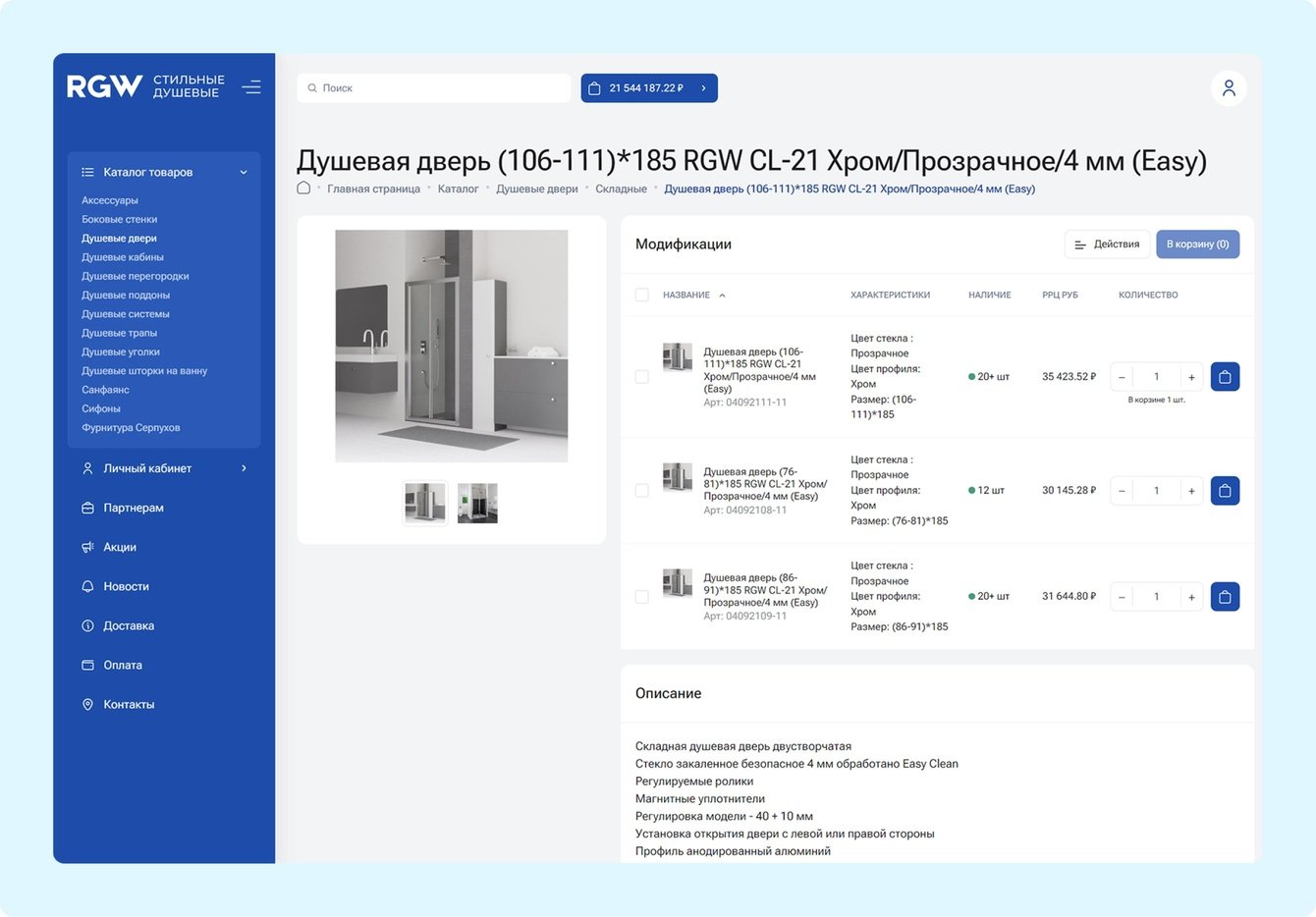This screenshot has width=1316, height=917.
Task: Open Душевые поддоны category
Action: 126,295
